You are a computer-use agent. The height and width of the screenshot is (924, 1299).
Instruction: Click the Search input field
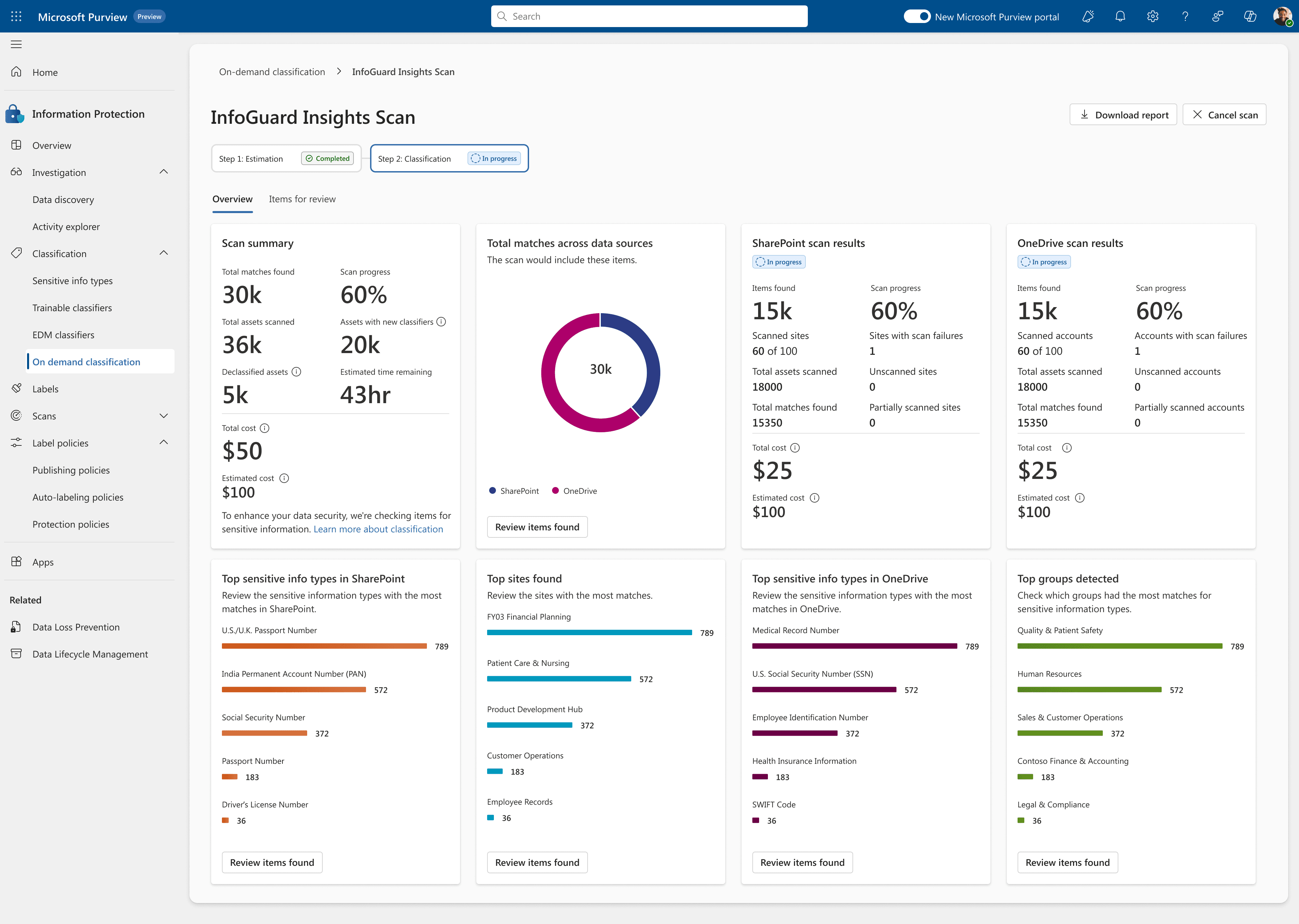[x=649, y=17]
